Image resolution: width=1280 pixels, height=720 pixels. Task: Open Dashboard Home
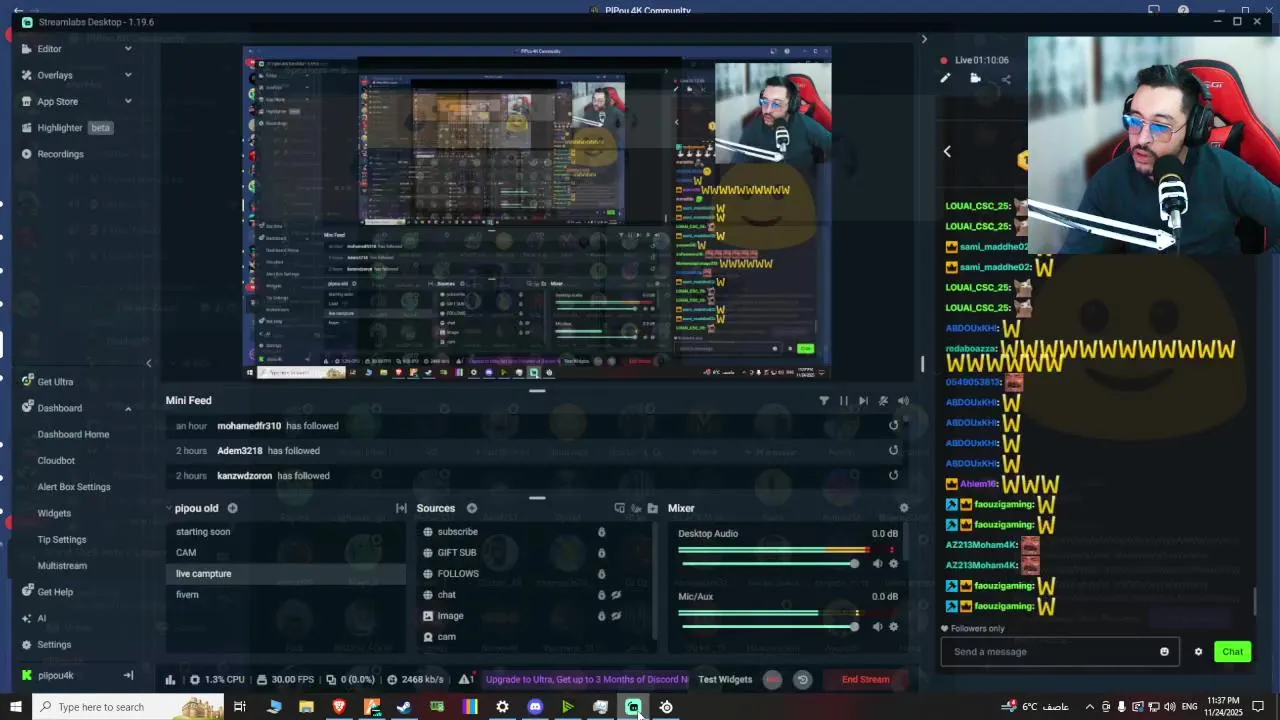[73, 434]
